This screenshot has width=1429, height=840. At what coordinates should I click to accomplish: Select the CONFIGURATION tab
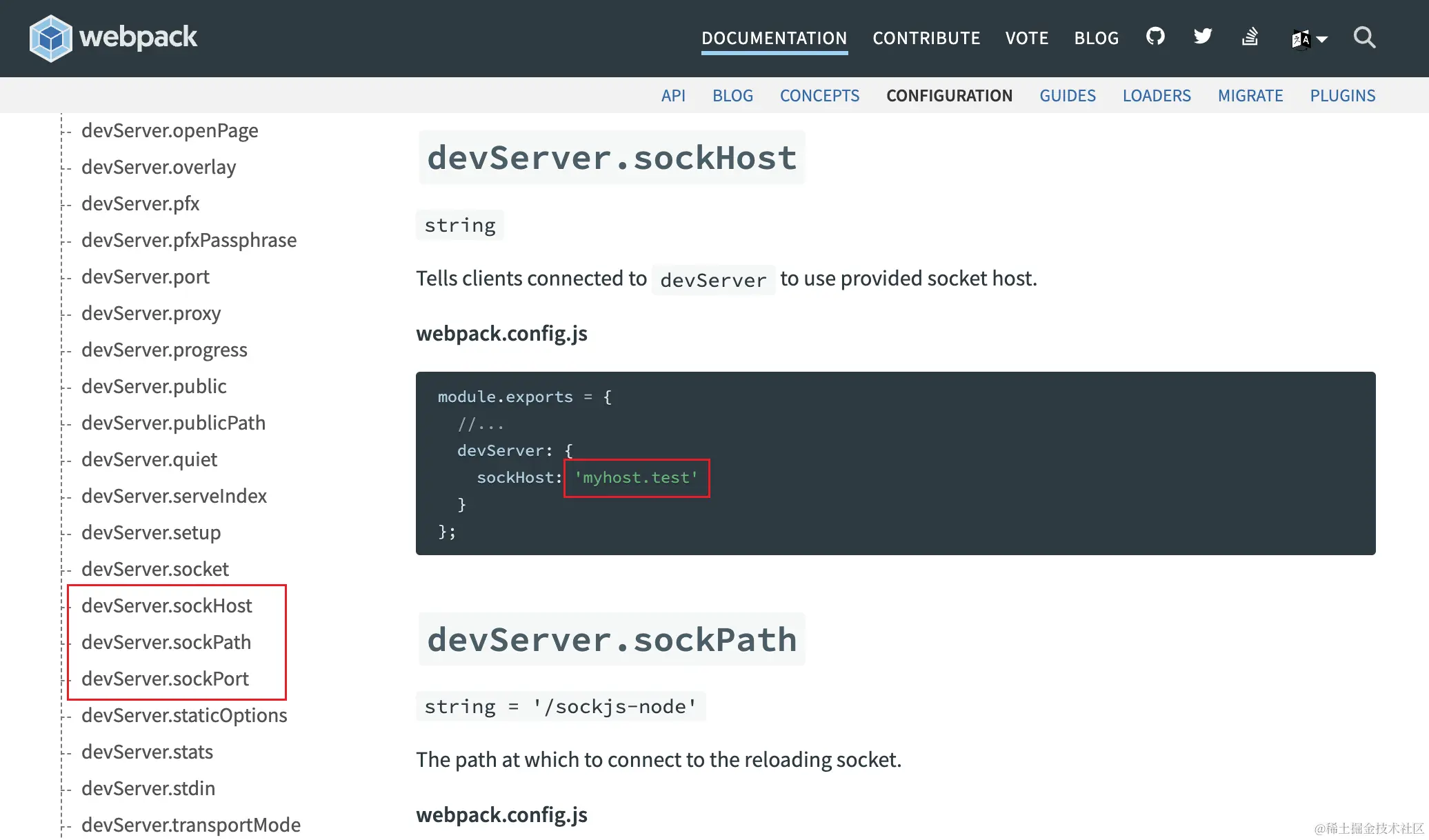pos(950,95)
